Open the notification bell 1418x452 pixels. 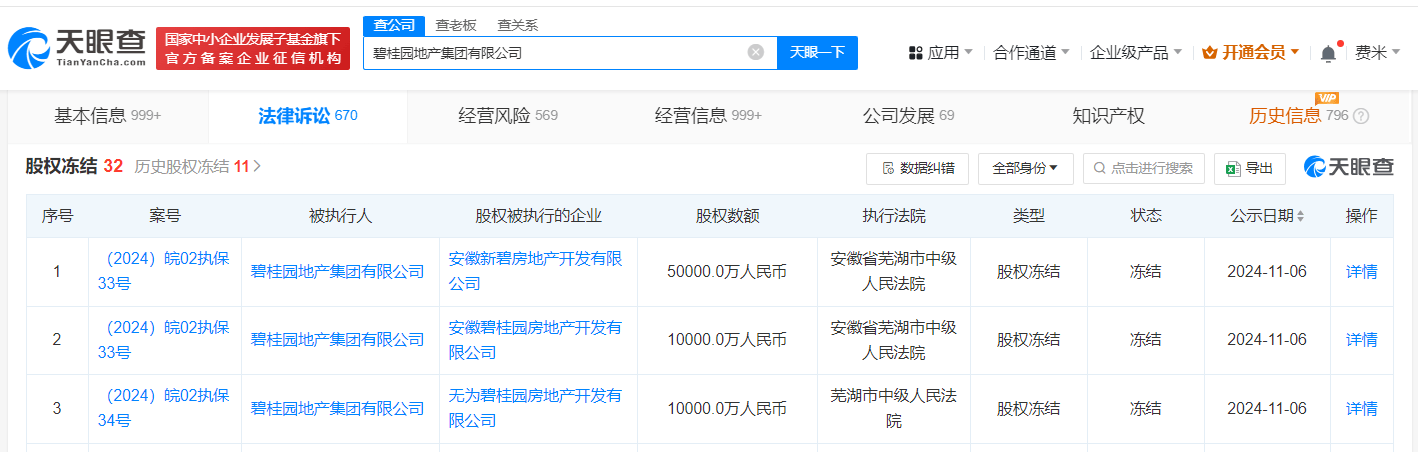tap(1328, 52)
